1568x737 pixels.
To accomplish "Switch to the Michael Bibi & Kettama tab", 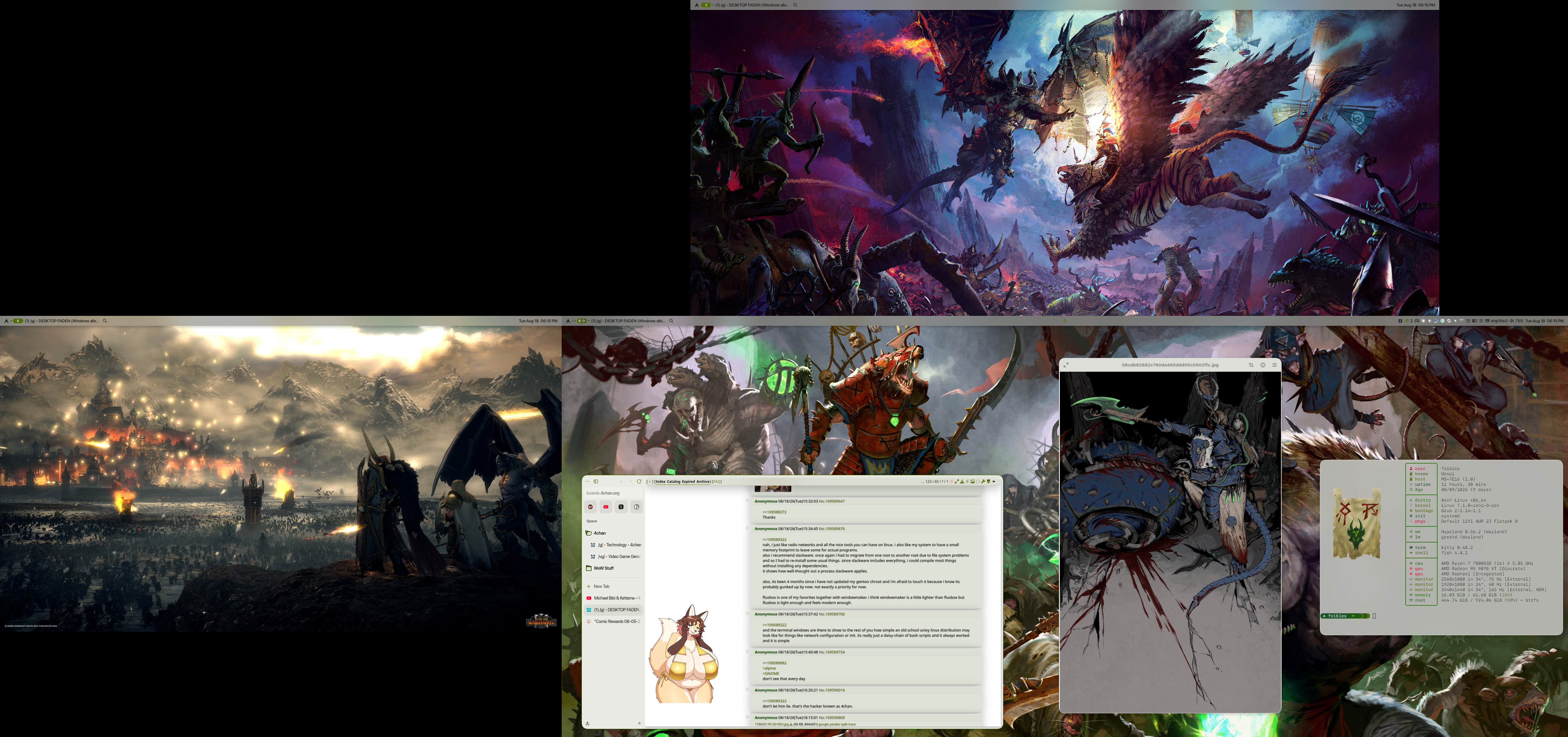I will coord(613,598).
